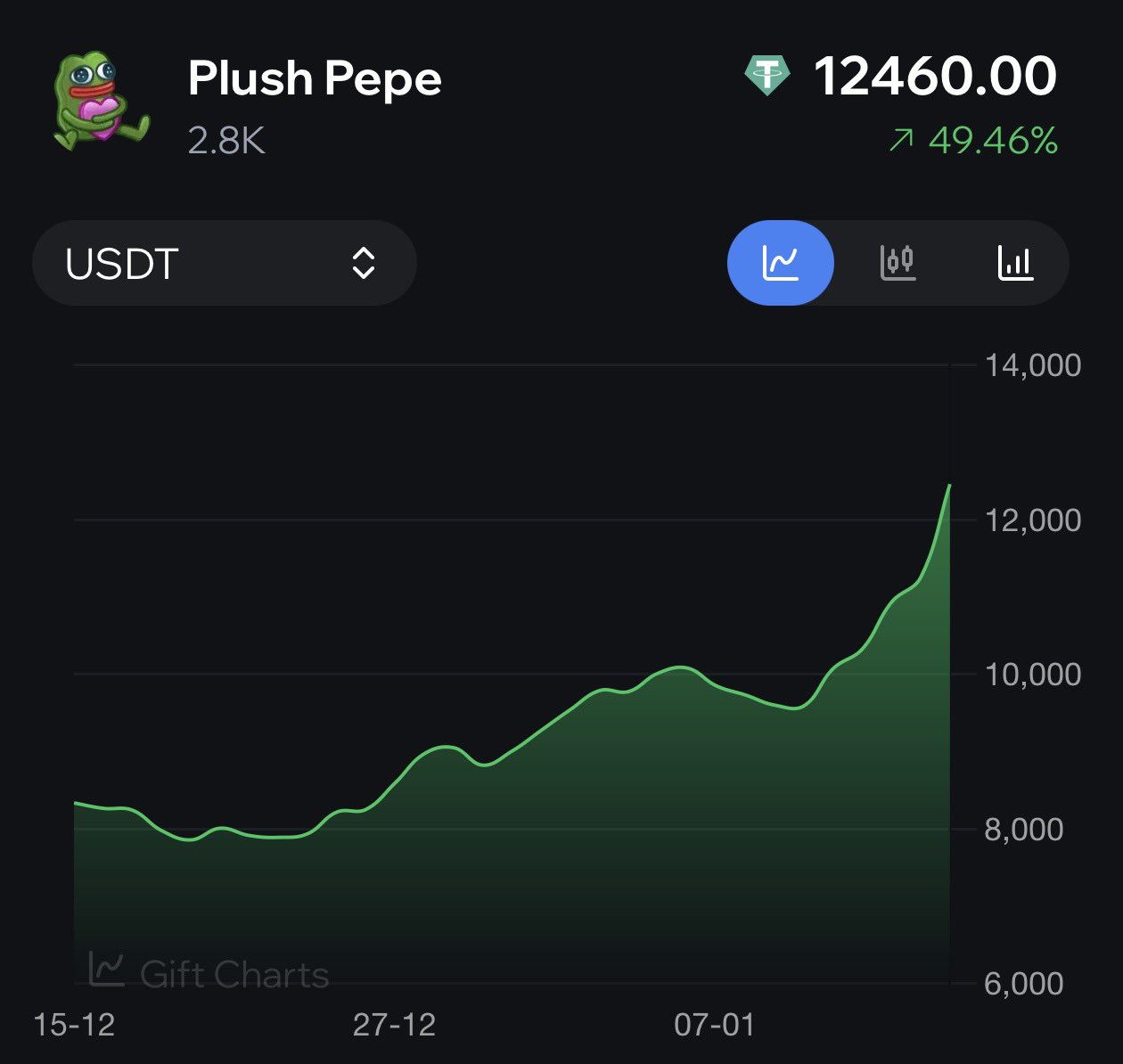Screen dimensions: 1123x1064
Task: Switch to bar chart view
Action: 1015,263
